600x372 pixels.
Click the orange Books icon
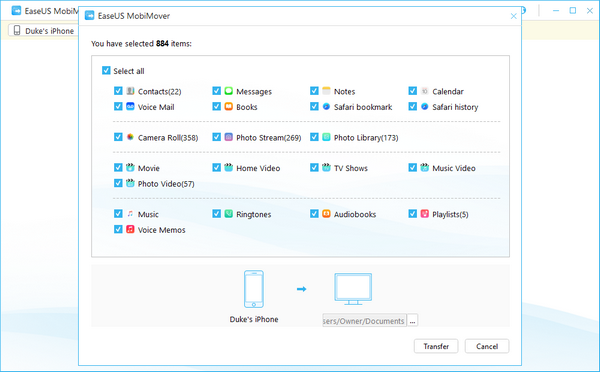click(228, 106)
